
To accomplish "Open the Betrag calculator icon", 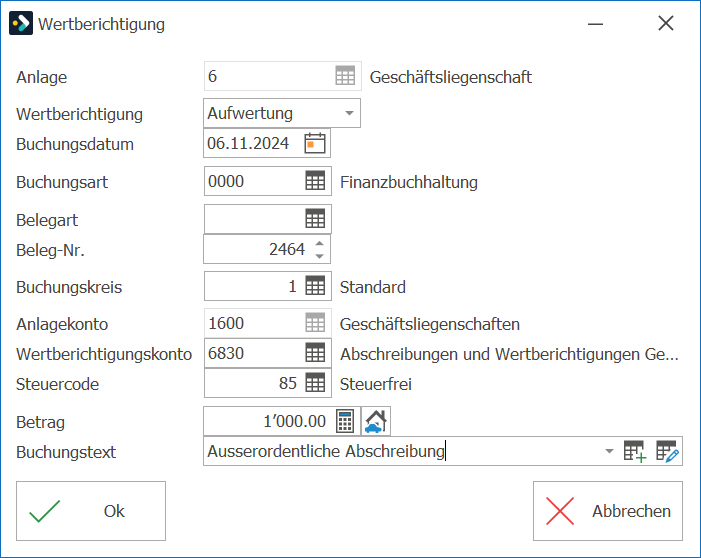I will coord(345,421).
